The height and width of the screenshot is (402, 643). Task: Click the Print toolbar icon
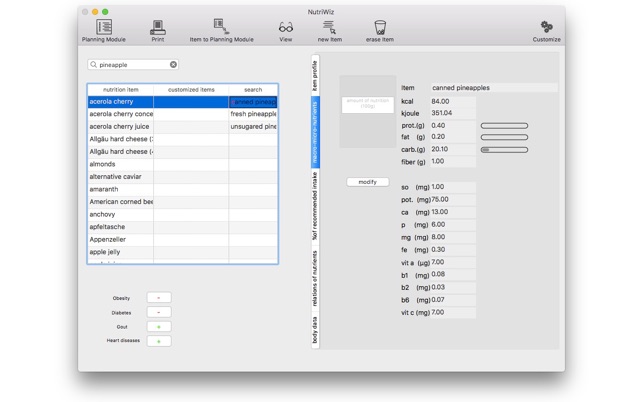158,27
